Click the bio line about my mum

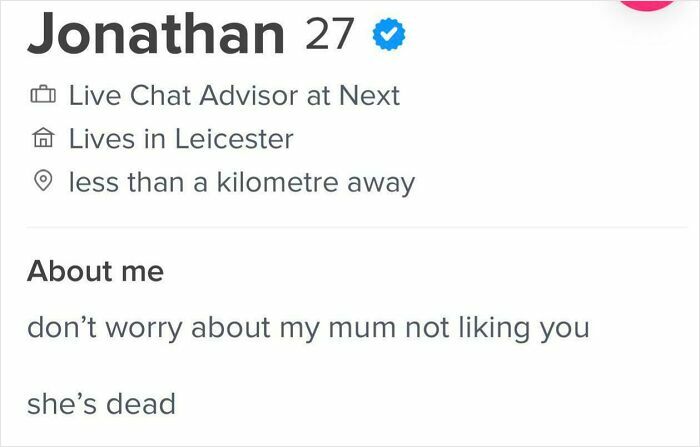tap(308, 328)
